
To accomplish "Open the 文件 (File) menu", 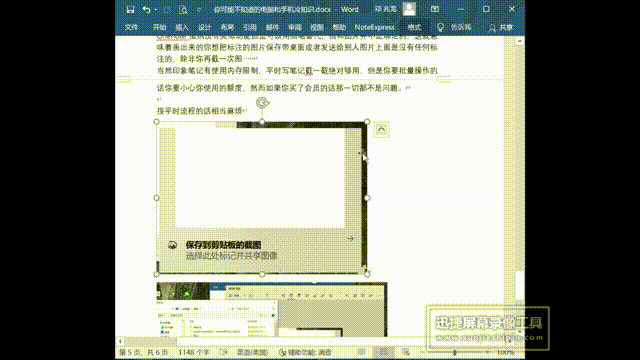I will (131, 27).
